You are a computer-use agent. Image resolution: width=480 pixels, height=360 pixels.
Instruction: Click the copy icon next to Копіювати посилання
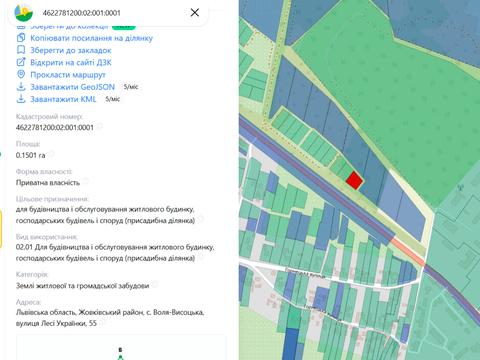click(x=21, y=38)
